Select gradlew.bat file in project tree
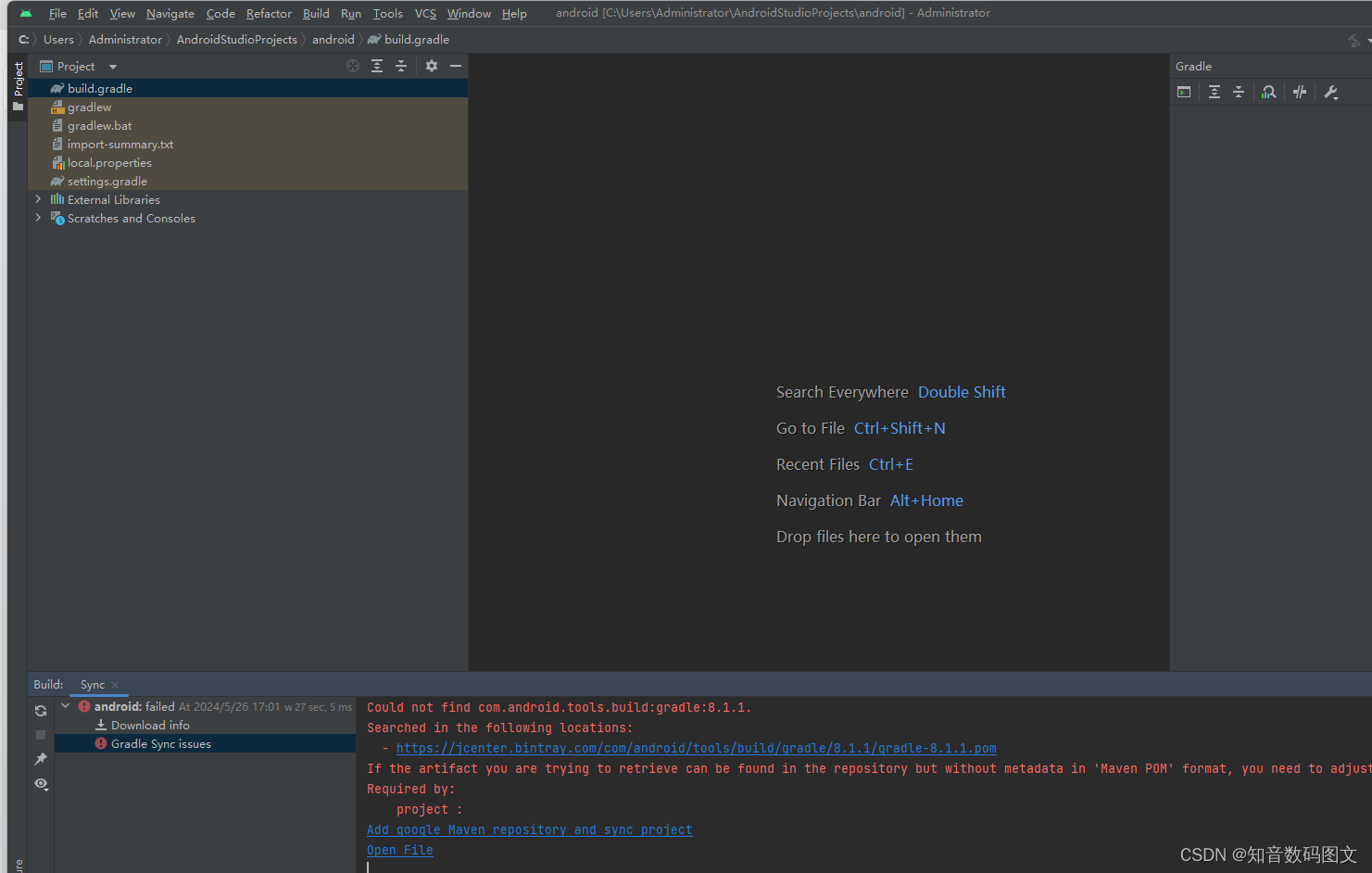The height and width of the screenshot is (873, 1372). coord(247,125)
